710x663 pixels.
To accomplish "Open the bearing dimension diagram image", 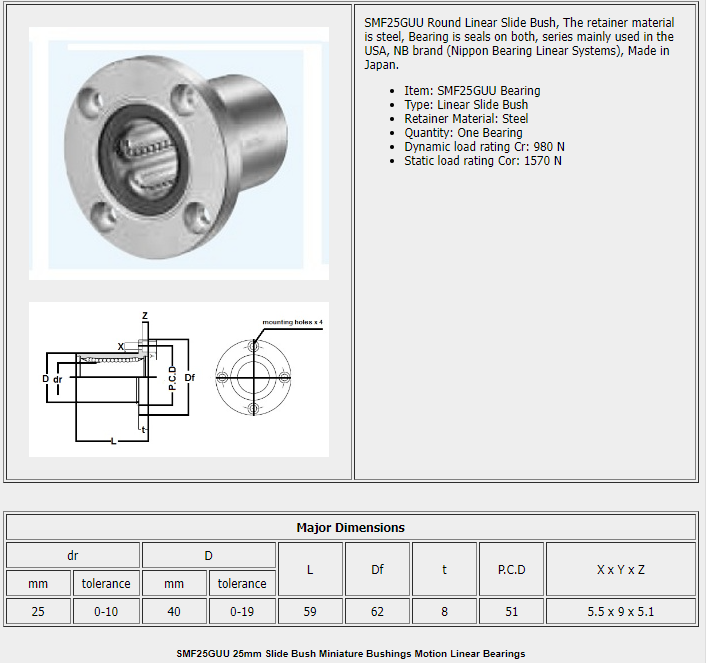I will click(179, 380).
